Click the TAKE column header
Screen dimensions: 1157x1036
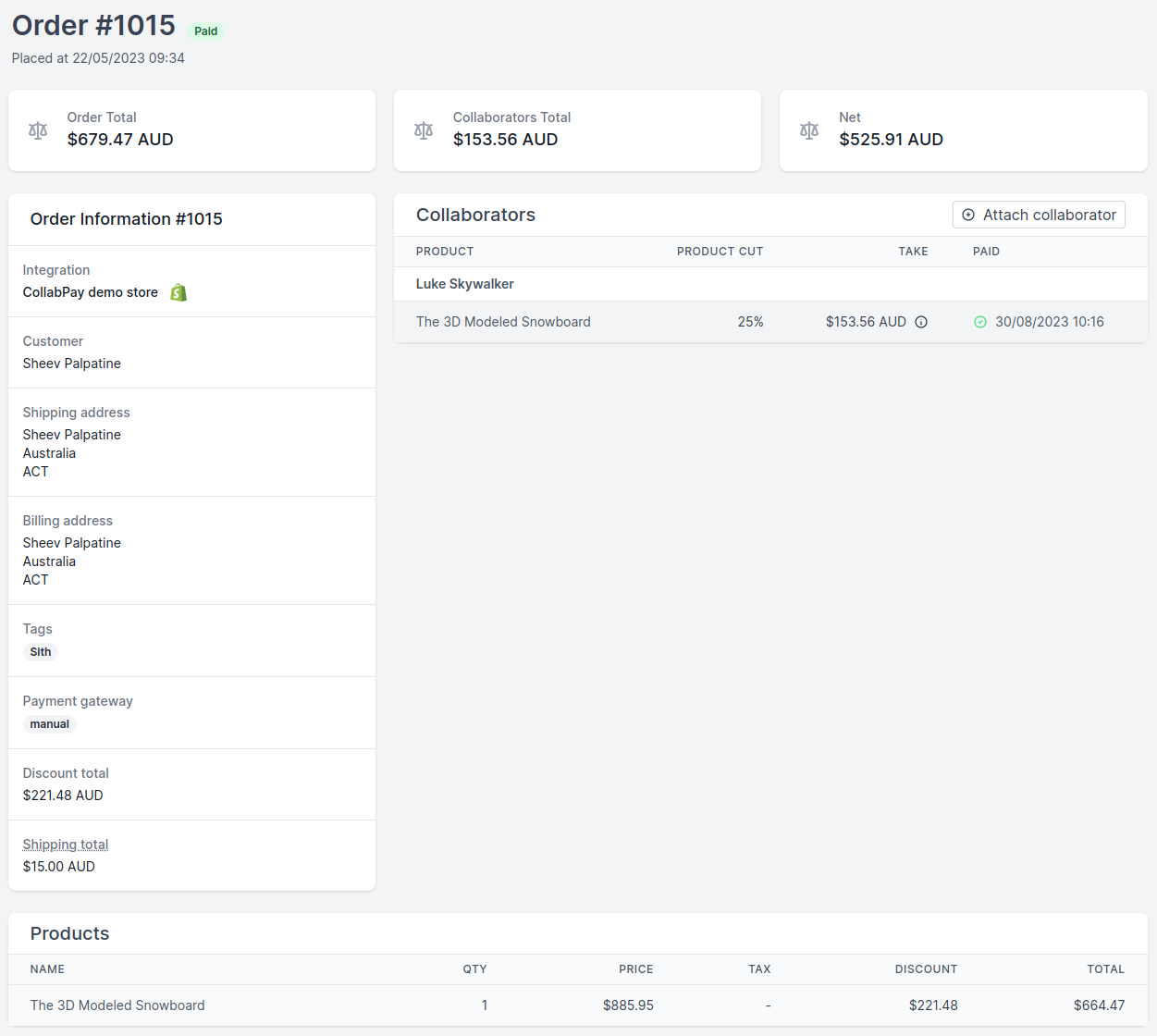pos(913,252)
